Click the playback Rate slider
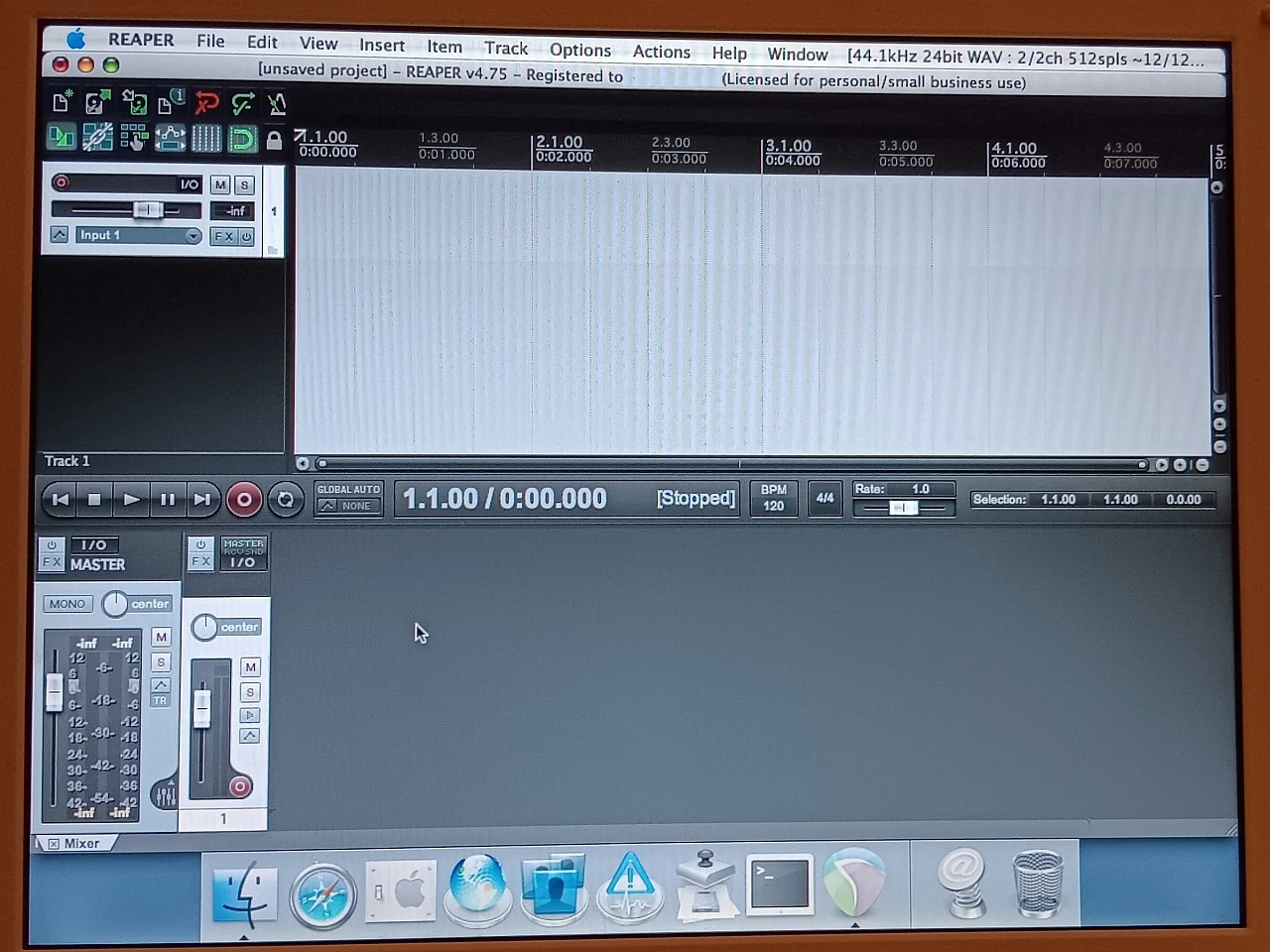Viewport: 1270px width, 952px height. pyautogui.click(x=904, y=508)
